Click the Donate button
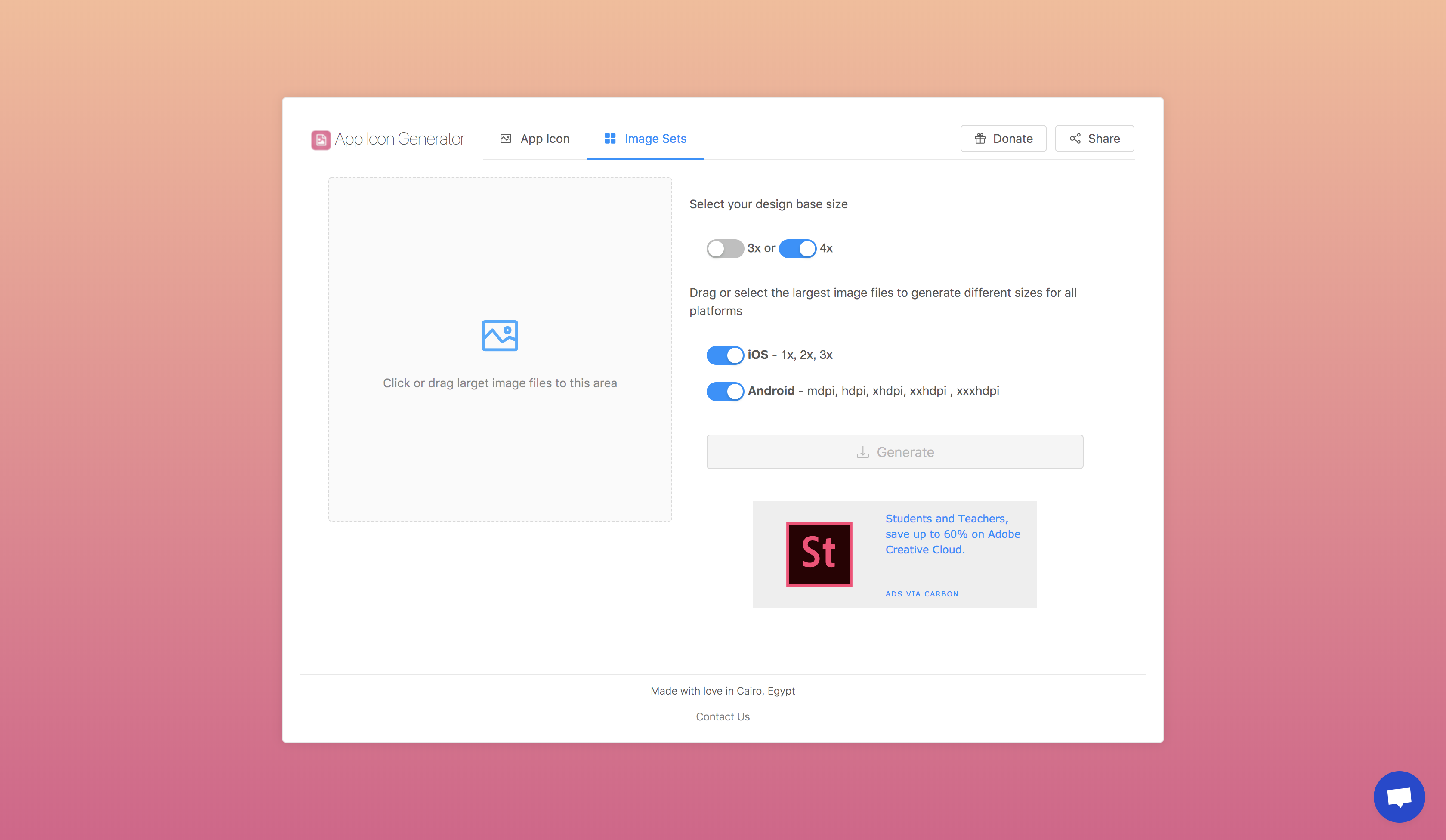The width and height of the screenshot is (1446, 840). (x=1003, y=138)
